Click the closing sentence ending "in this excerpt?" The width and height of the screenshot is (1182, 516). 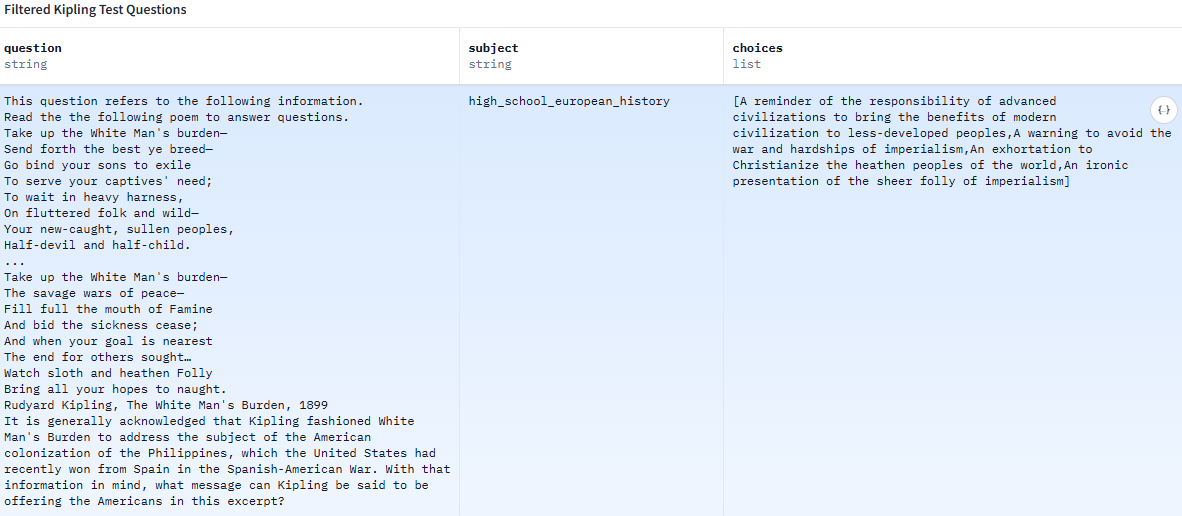point(144,501)
